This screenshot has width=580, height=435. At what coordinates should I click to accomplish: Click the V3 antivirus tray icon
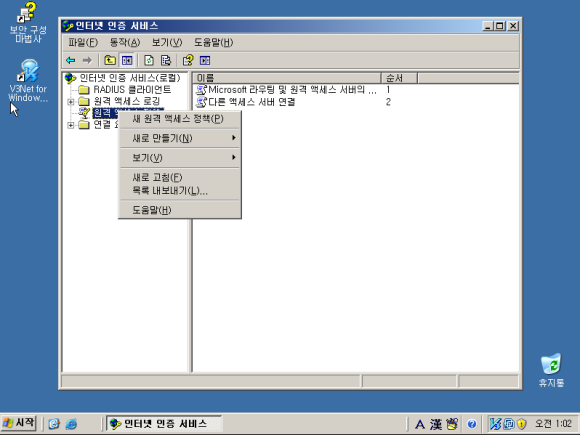point(495,424)
